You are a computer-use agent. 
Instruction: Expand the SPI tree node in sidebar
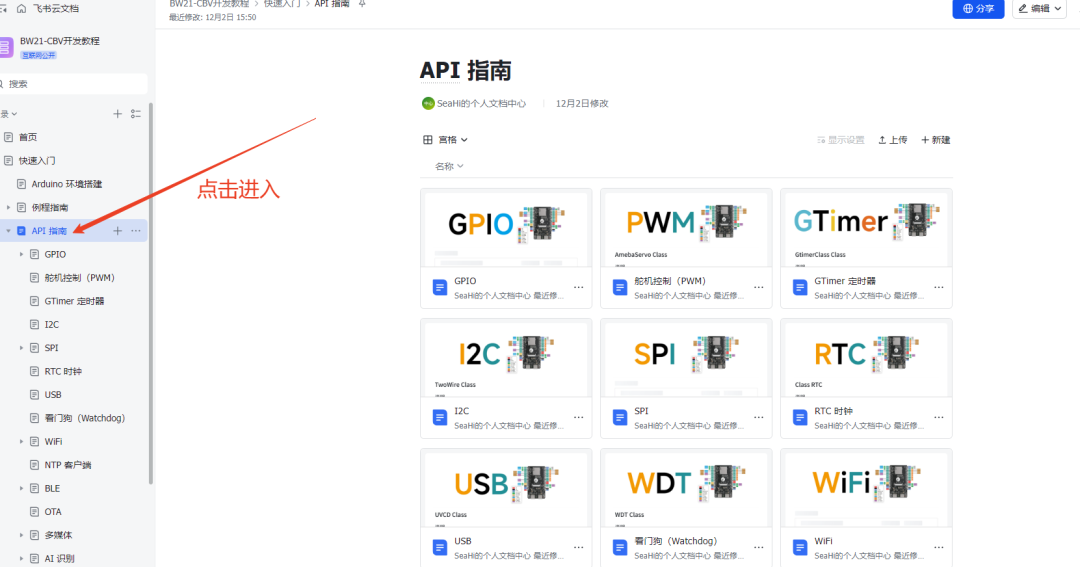[21, 348]
